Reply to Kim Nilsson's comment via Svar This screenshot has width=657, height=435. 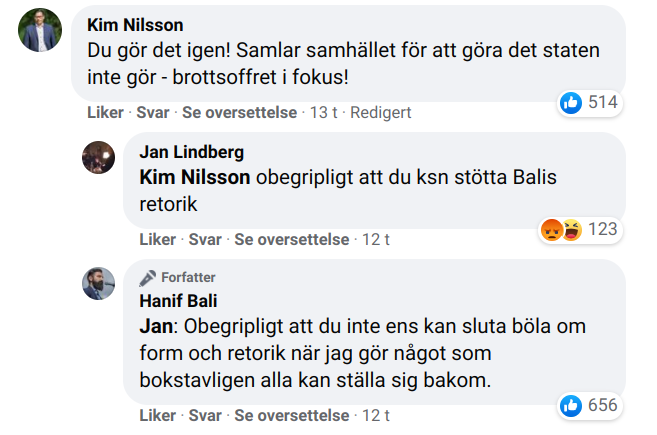(x=153, y=113)
